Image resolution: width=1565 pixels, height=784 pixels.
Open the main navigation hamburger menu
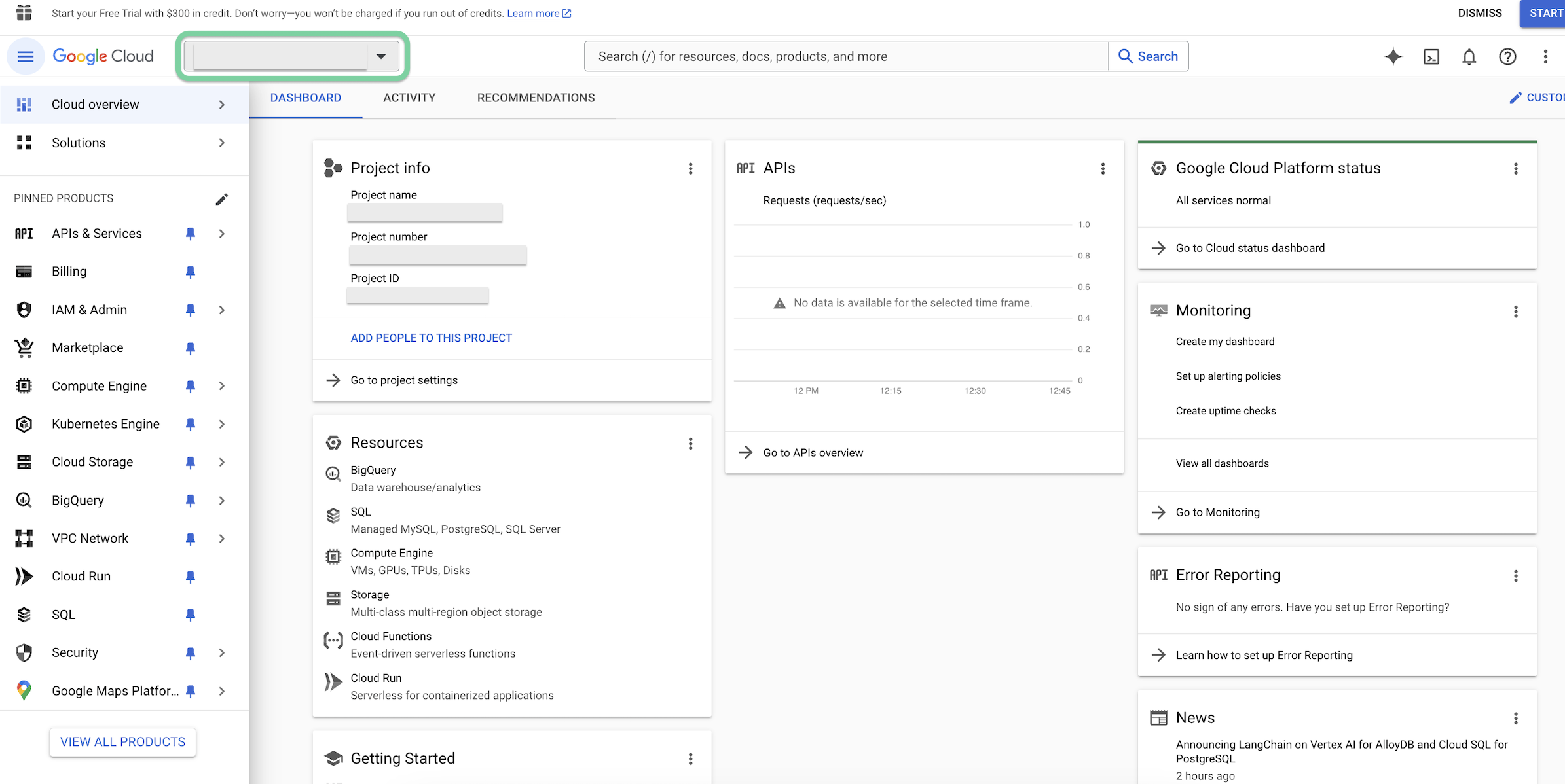(x=25, y=56)
